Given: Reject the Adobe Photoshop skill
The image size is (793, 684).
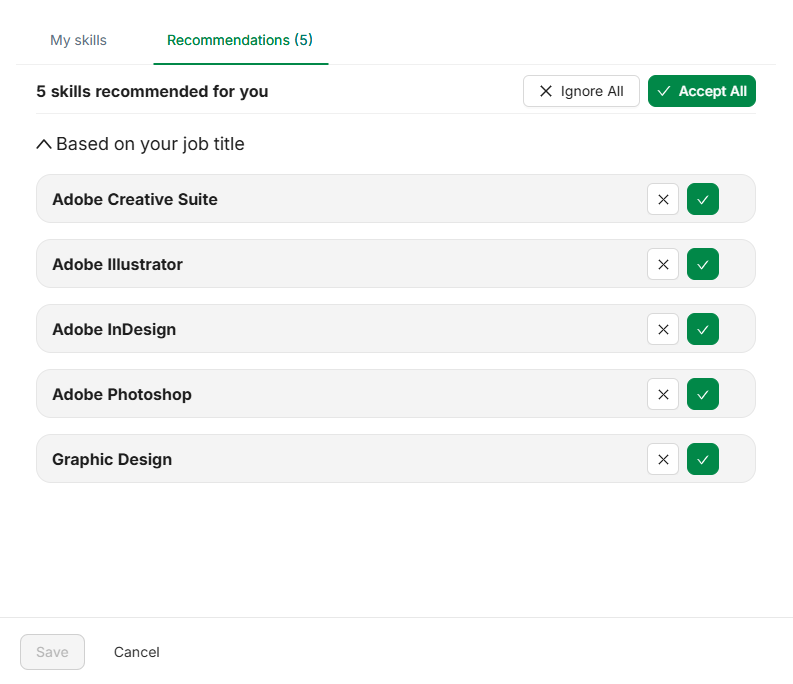Looking at the screenshot, I should coord(663,394).
